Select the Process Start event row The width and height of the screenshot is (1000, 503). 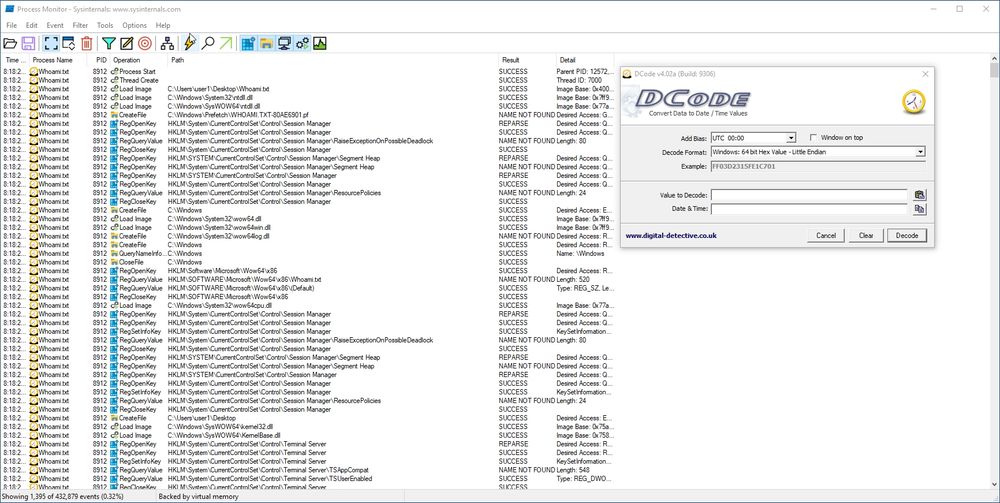tap(309, 71)
